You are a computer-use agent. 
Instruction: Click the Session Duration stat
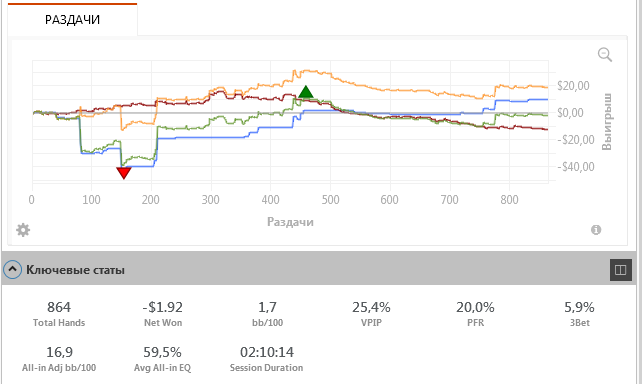coord(267,359)
